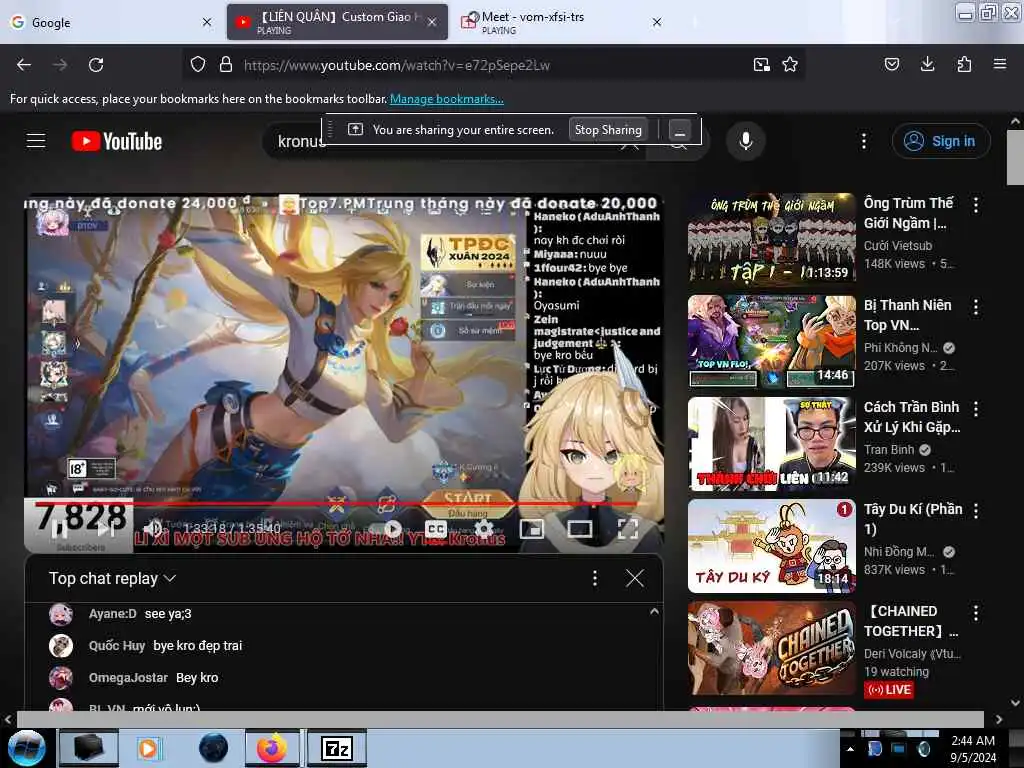Open the video player settings gear
Screen dimensions: 1024x768
[x=483, y=529]
